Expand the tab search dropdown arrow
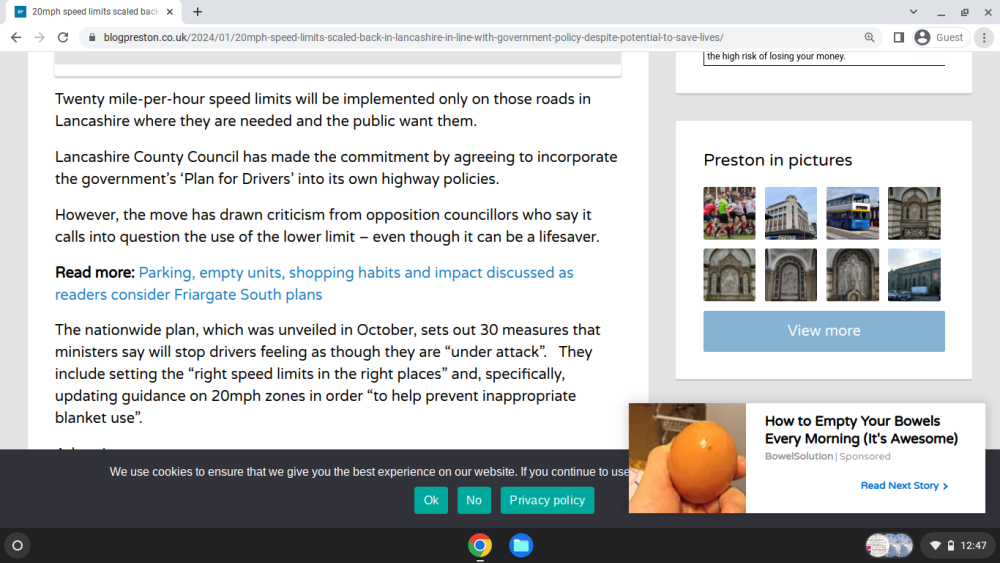This screenshot has height=563, width=1000. (913, 11)
